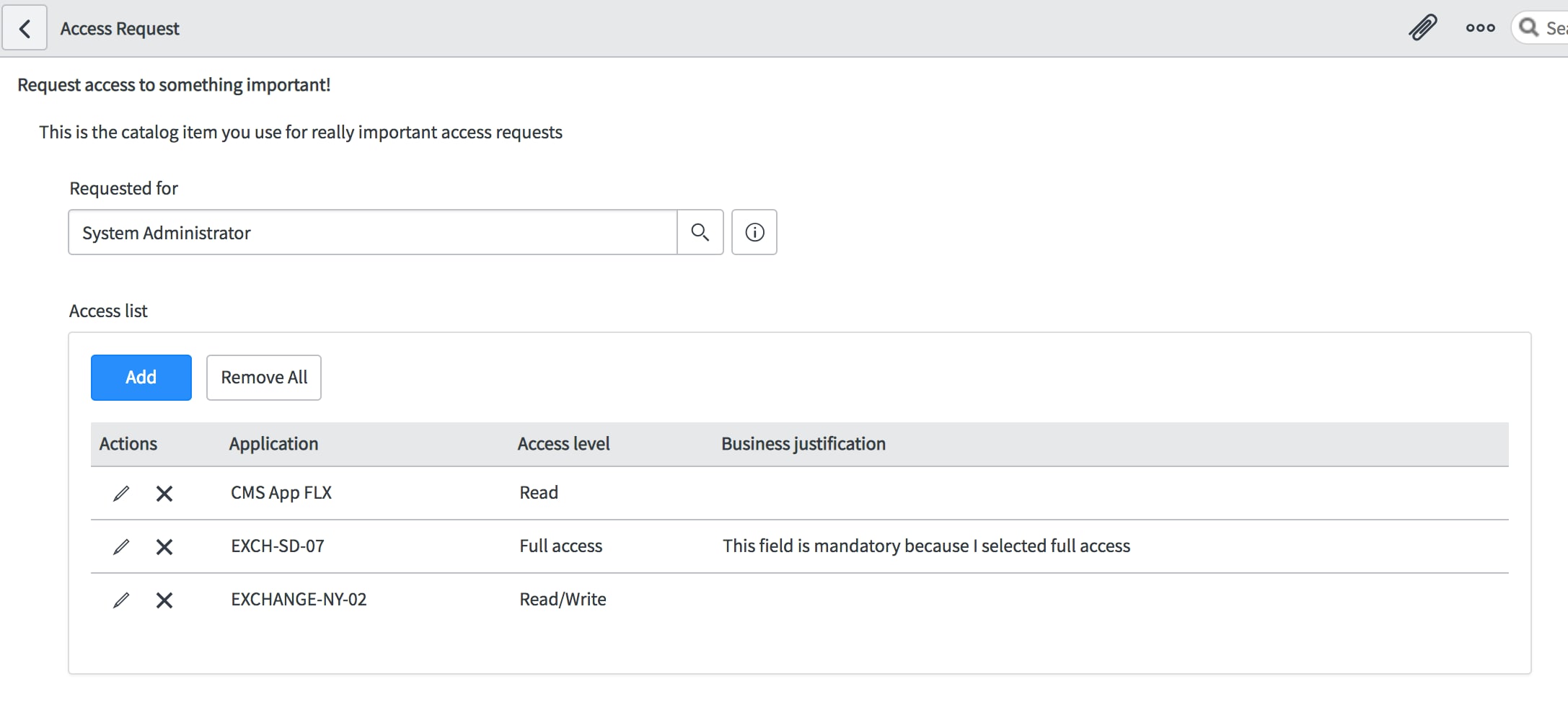
Task: Remove the EXCHANGE-NY-02 row with the X icon
Action: 164,600
